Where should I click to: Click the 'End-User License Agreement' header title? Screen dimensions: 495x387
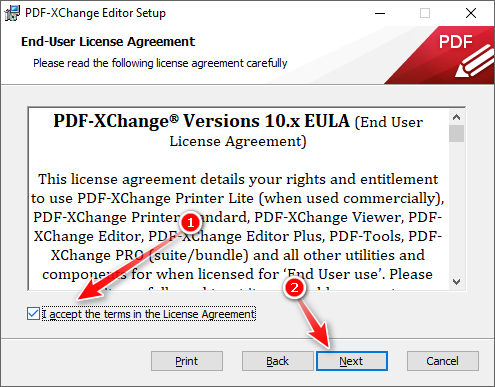click(x=108, y=42)
